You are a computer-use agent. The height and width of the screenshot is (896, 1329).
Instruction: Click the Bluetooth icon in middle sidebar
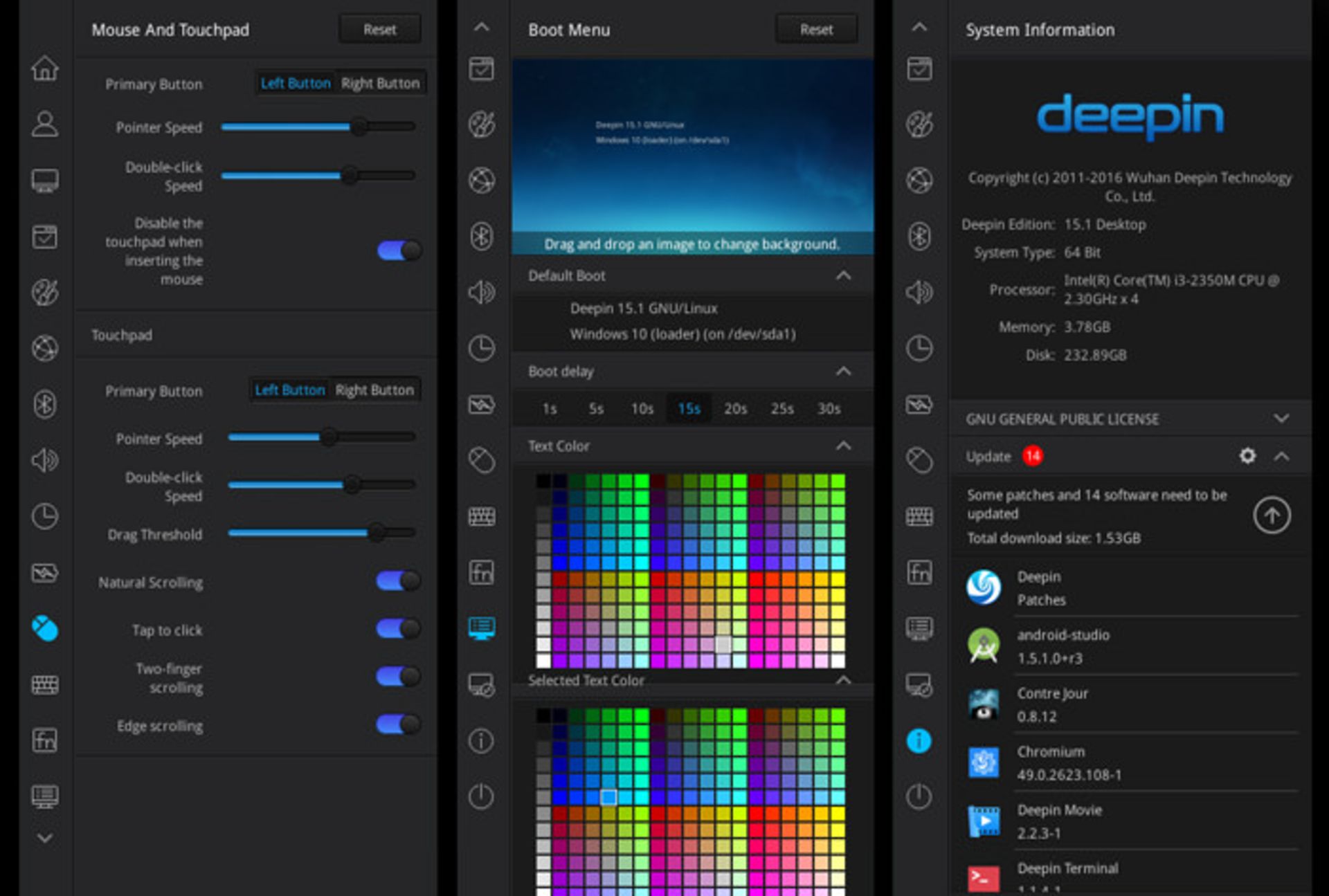click(482, 237)
